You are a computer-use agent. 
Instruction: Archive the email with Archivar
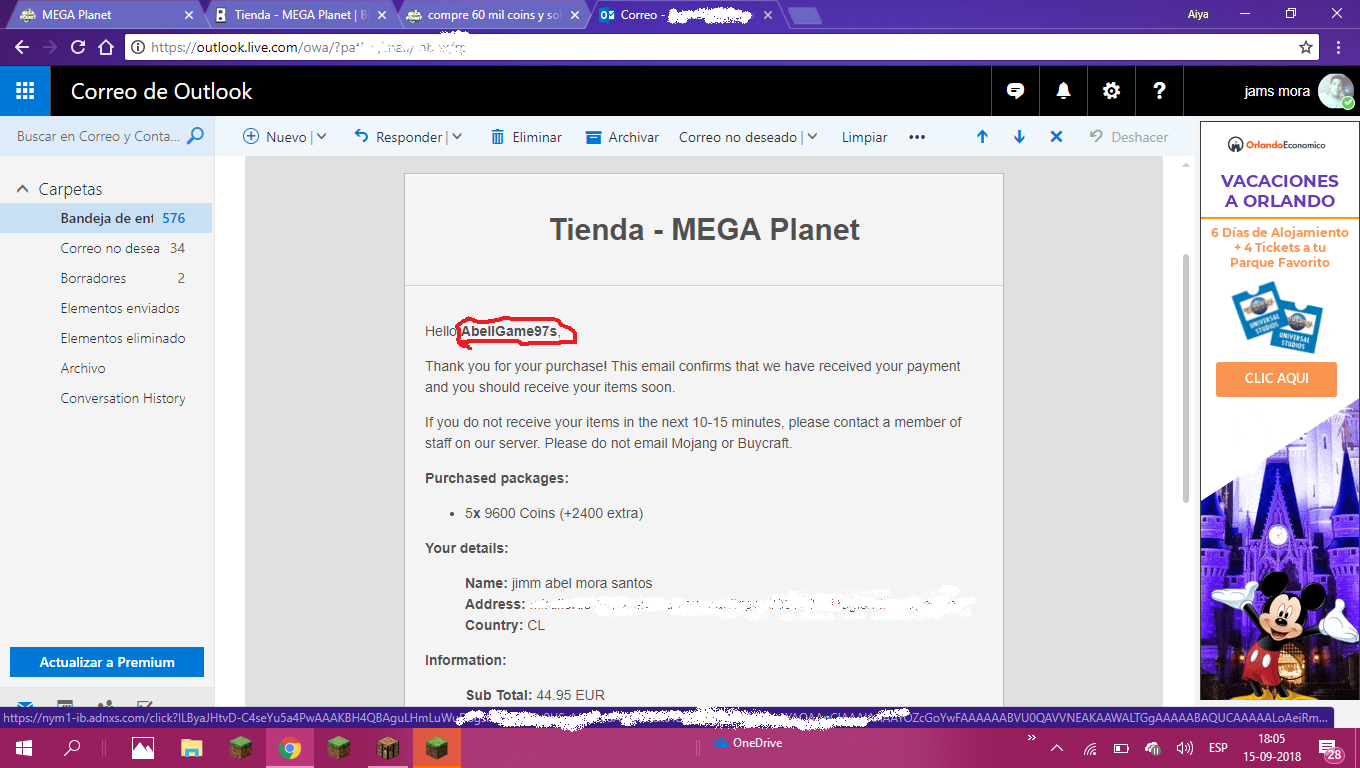(622, 137)
